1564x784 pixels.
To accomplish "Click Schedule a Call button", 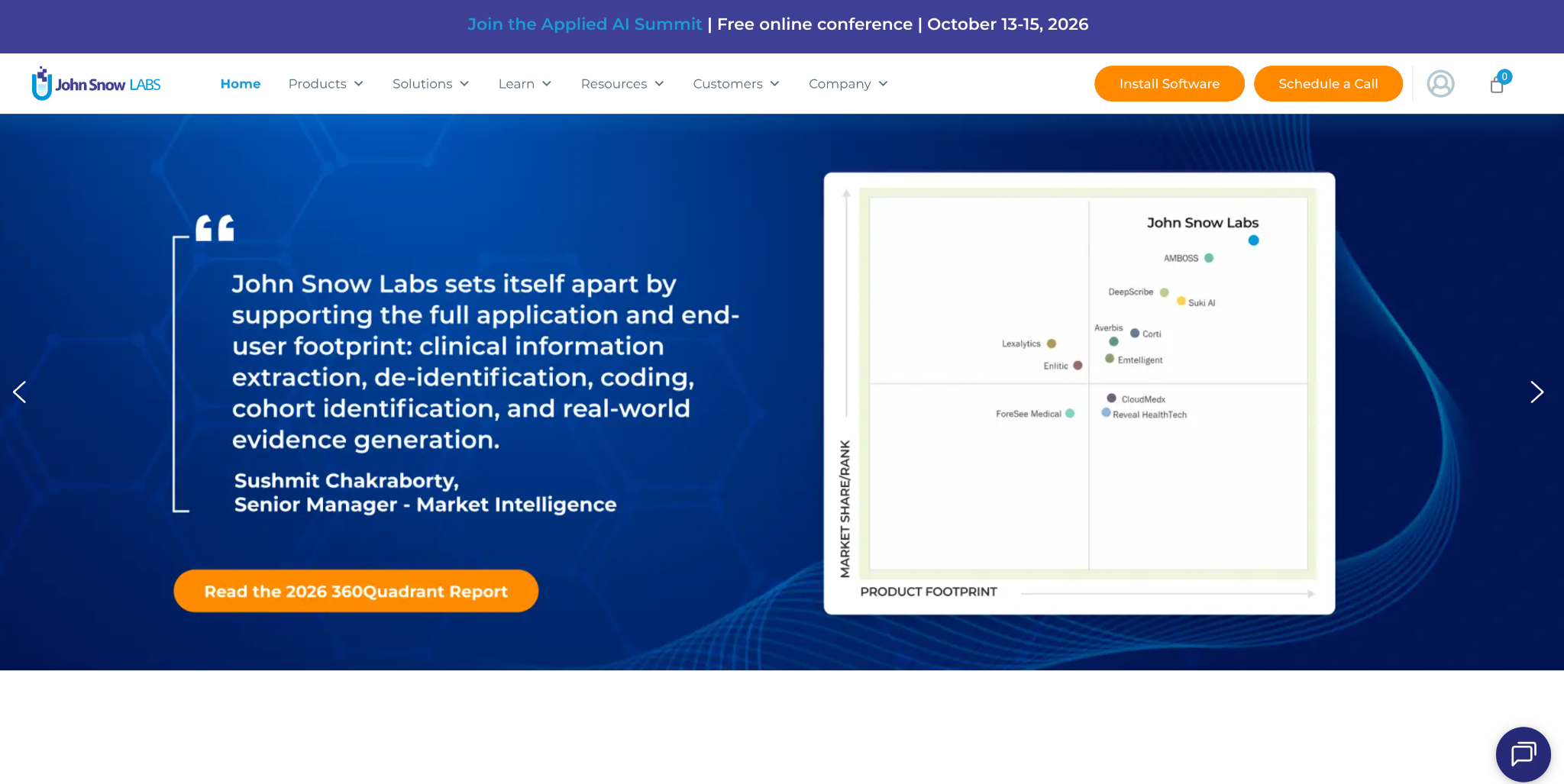I will [1328, 83].
